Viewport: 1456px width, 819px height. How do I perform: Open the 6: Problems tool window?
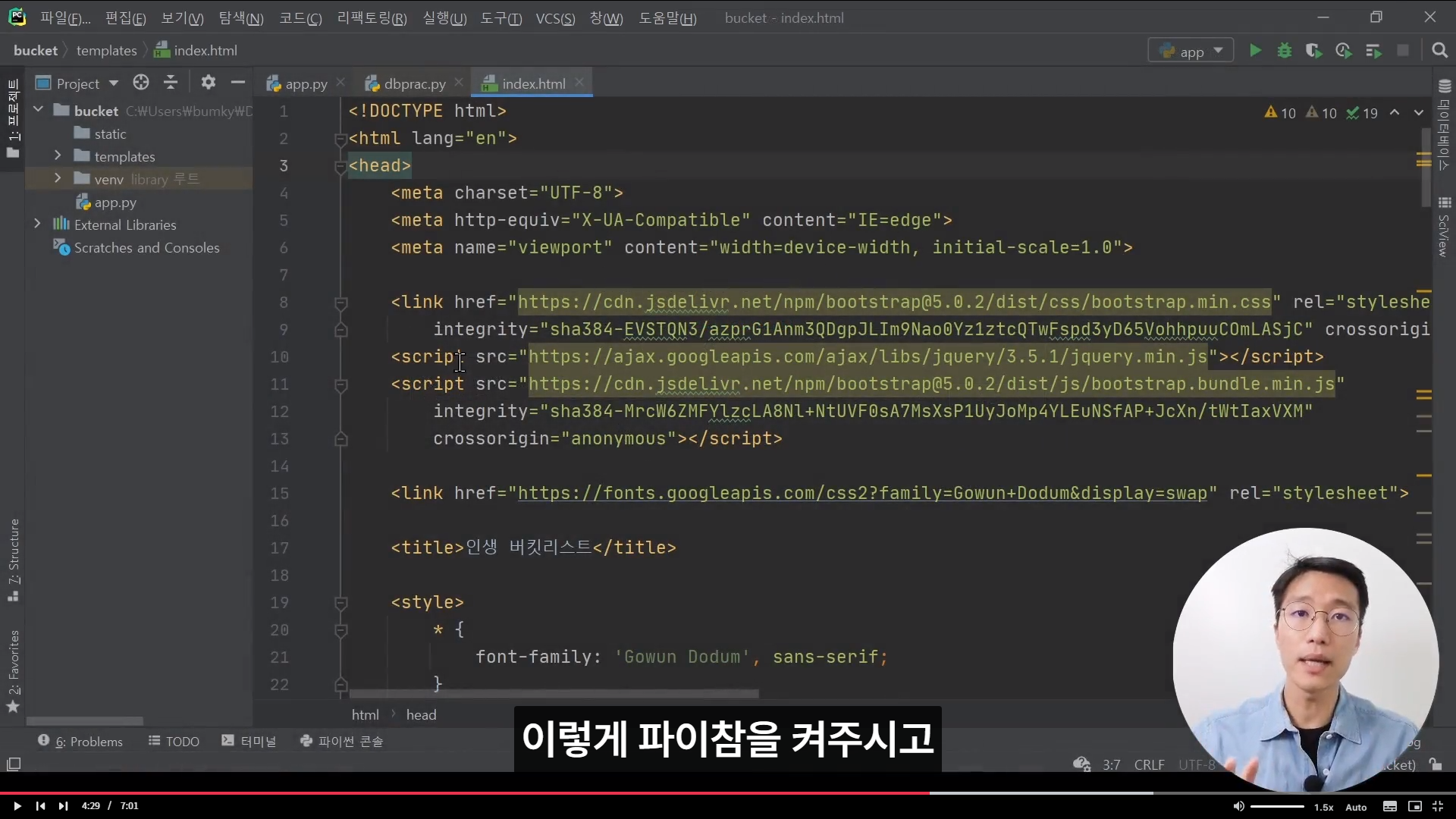[x=80, y=742]
